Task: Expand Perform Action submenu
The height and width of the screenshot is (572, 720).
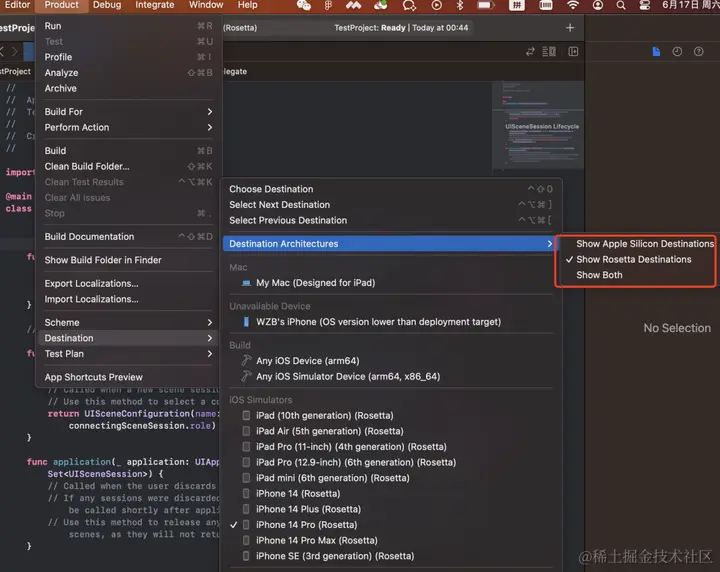Action: click(x=129, y=128)
